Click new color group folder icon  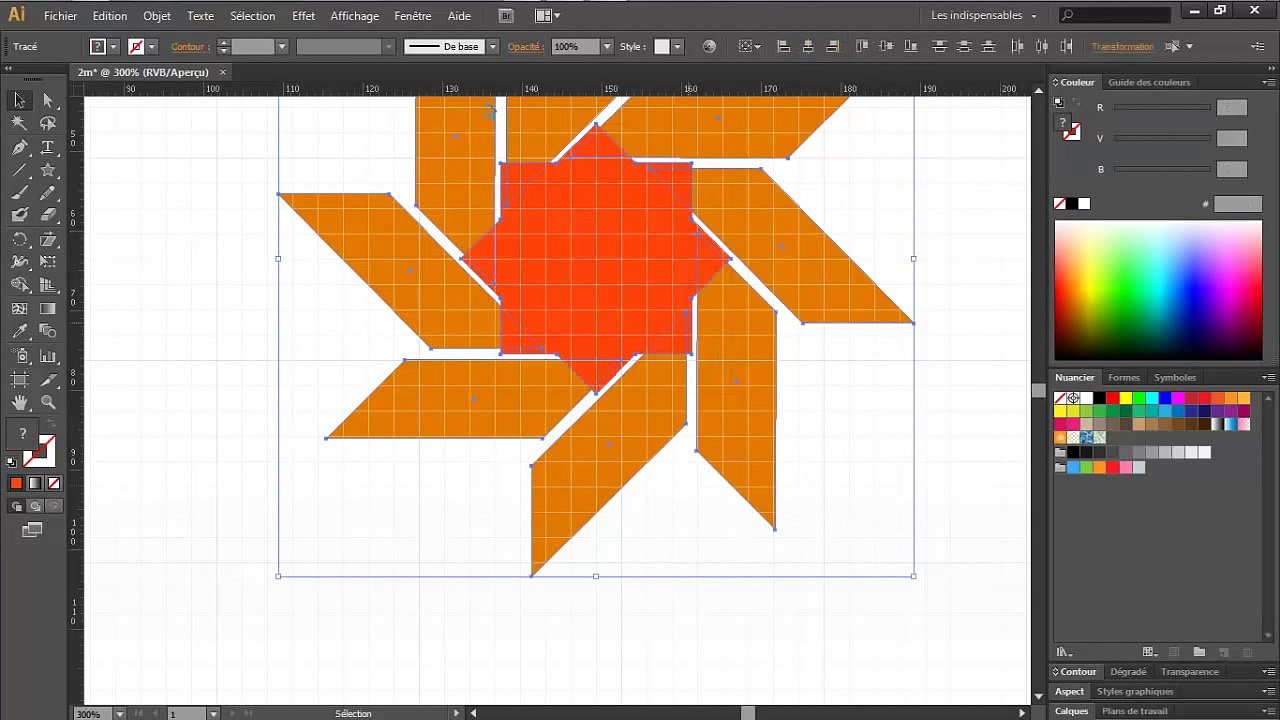[x=1199, y=652]
